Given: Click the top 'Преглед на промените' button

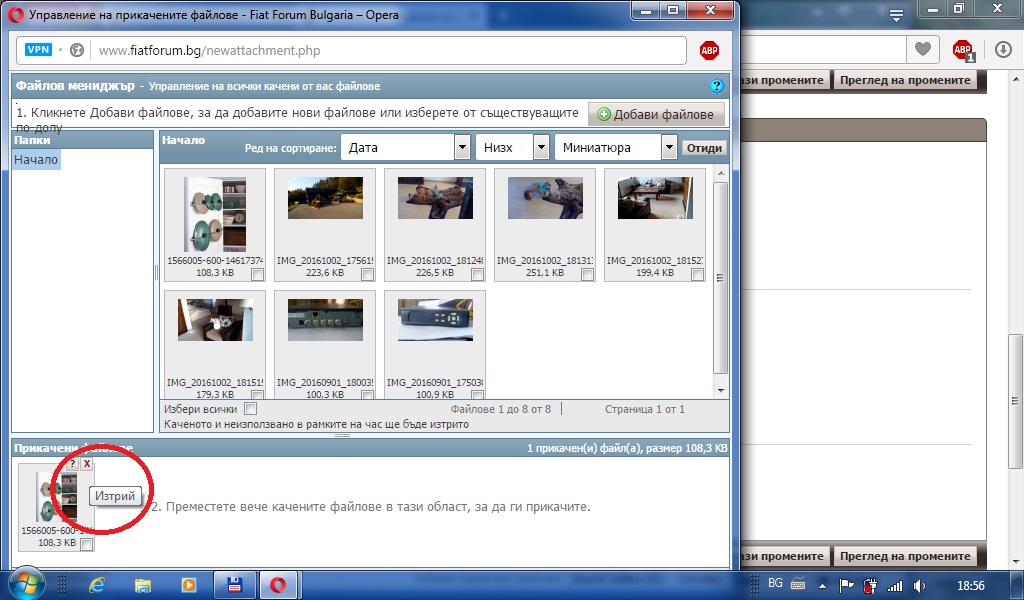Looking at the screenshot, I should click(905, 80).
